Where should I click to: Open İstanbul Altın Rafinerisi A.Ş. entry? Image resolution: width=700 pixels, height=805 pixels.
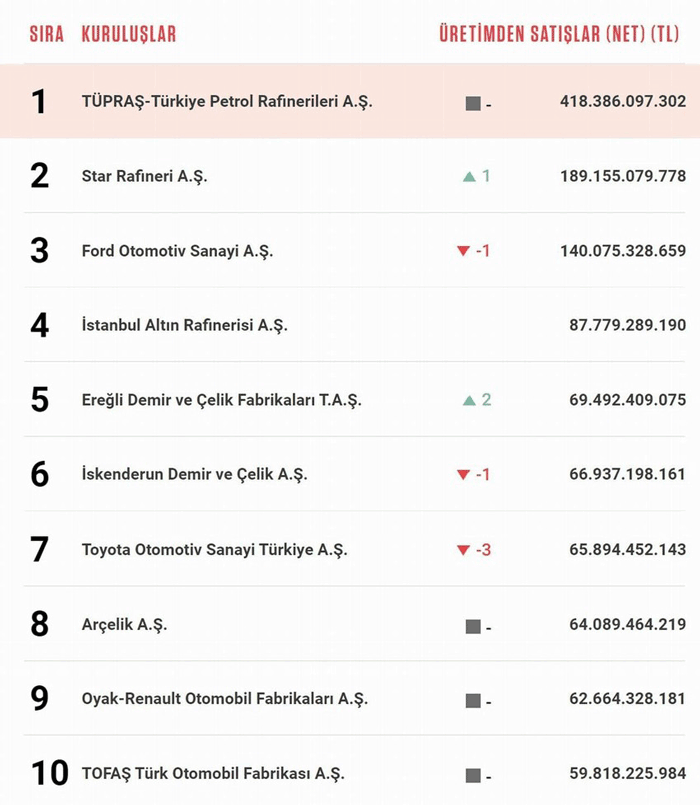click(x=184, y=325)
